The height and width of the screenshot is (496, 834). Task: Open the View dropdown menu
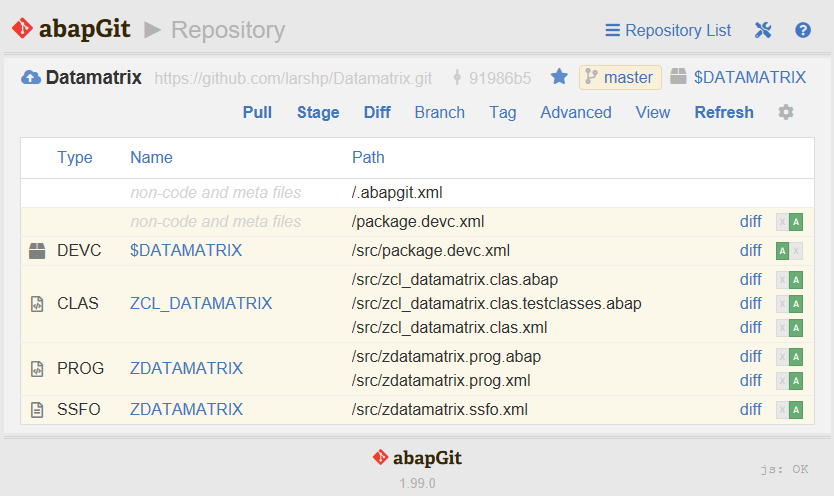(x=653, y=113)
